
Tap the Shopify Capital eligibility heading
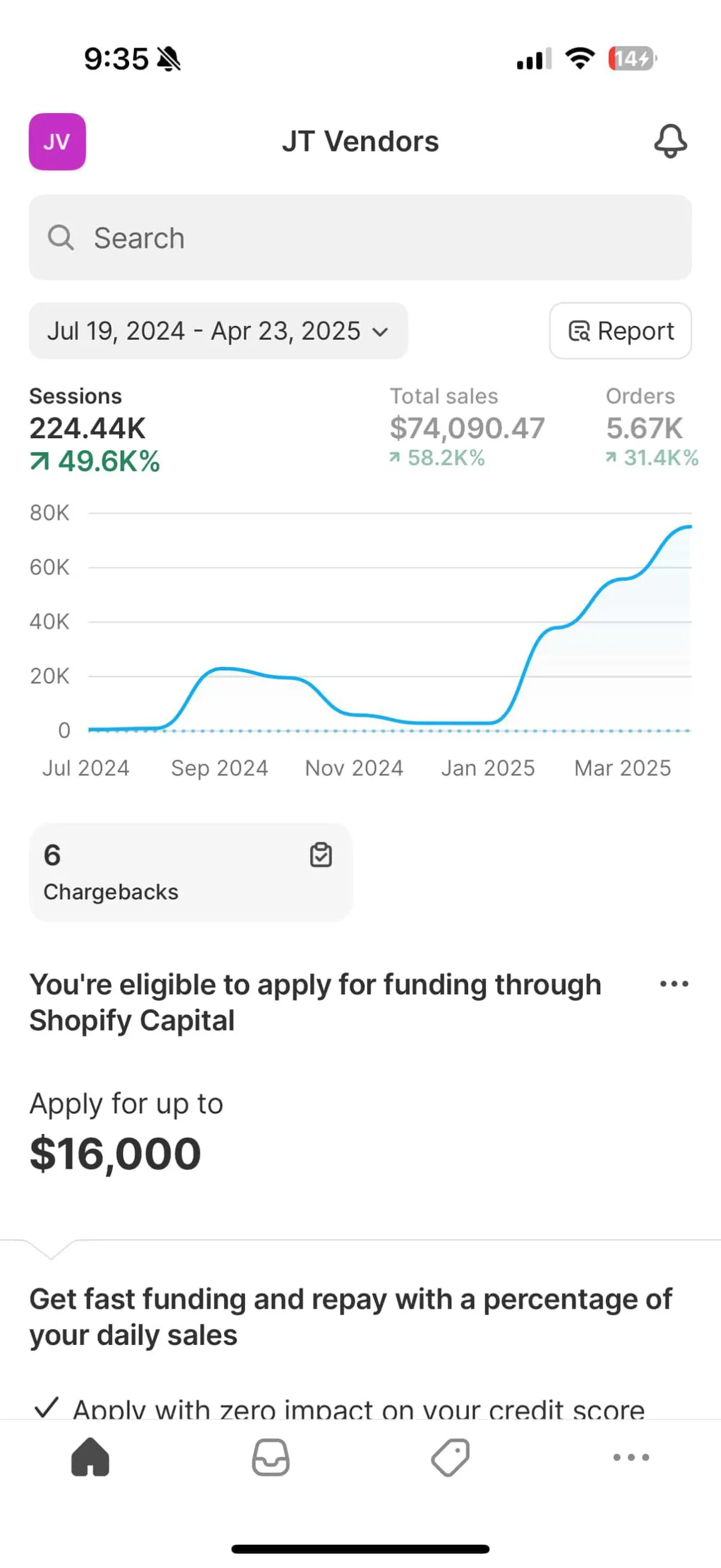pyautogui.click(x=315, y=1002)
